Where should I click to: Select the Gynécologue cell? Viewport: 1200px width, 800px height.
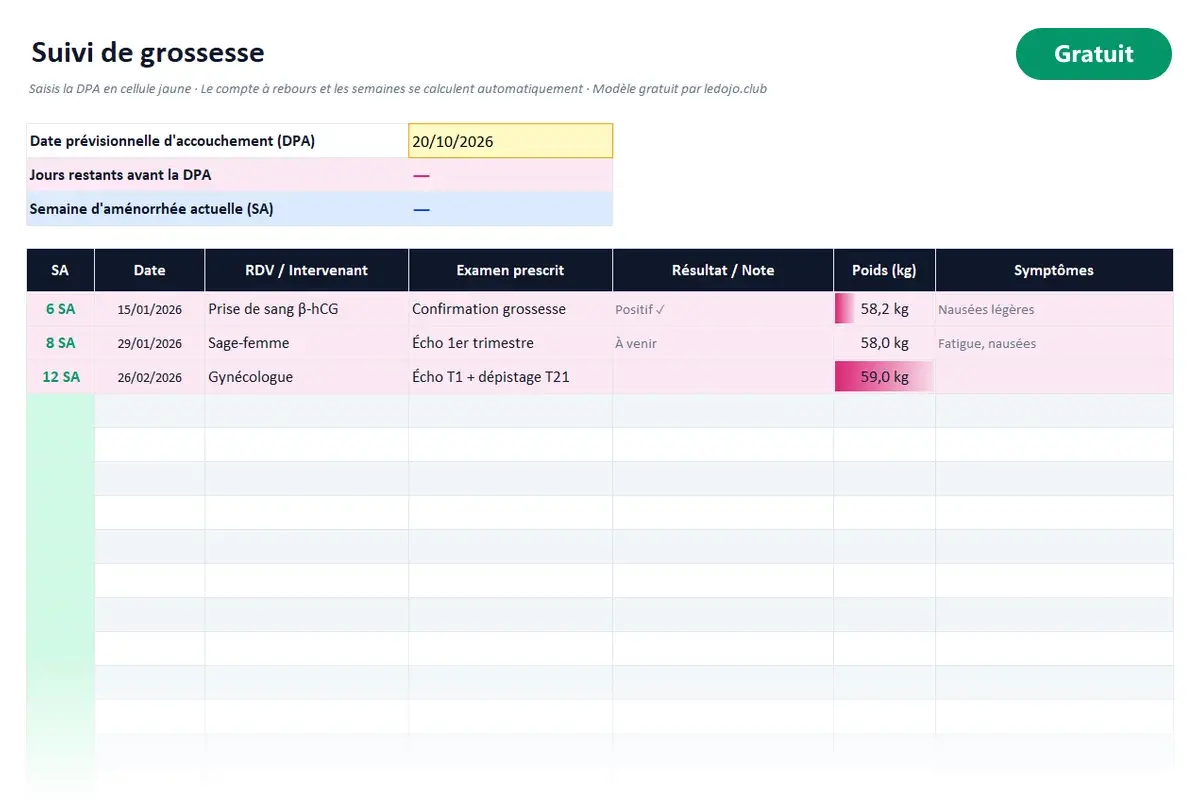tap(307, 377)
